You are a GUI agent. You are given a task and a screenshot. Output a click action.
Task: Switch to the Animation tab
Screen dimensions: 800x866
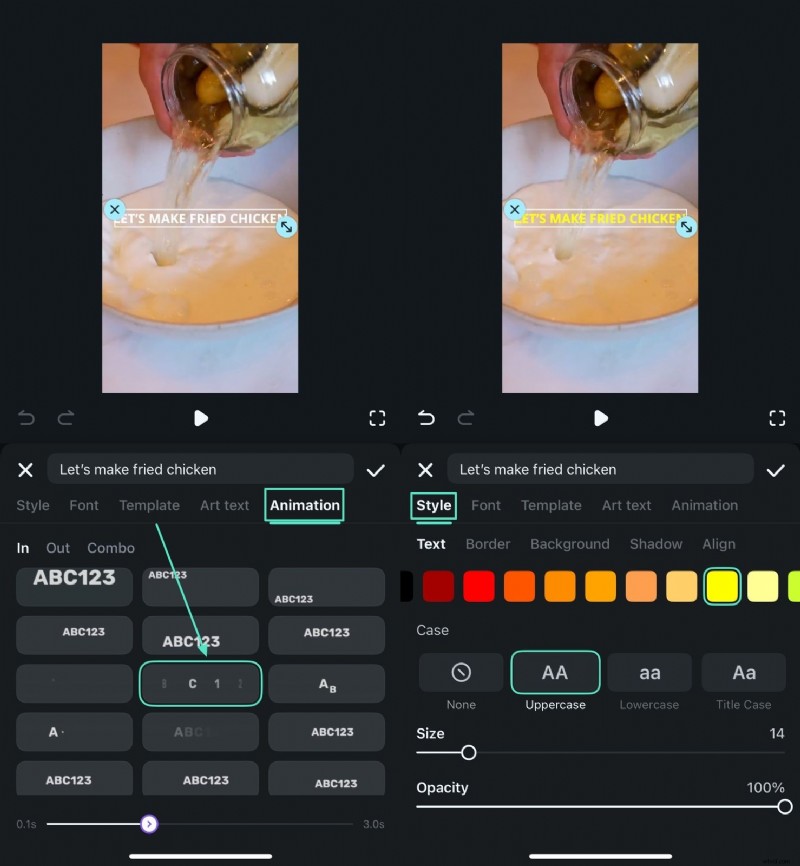[x=304, y=506]
